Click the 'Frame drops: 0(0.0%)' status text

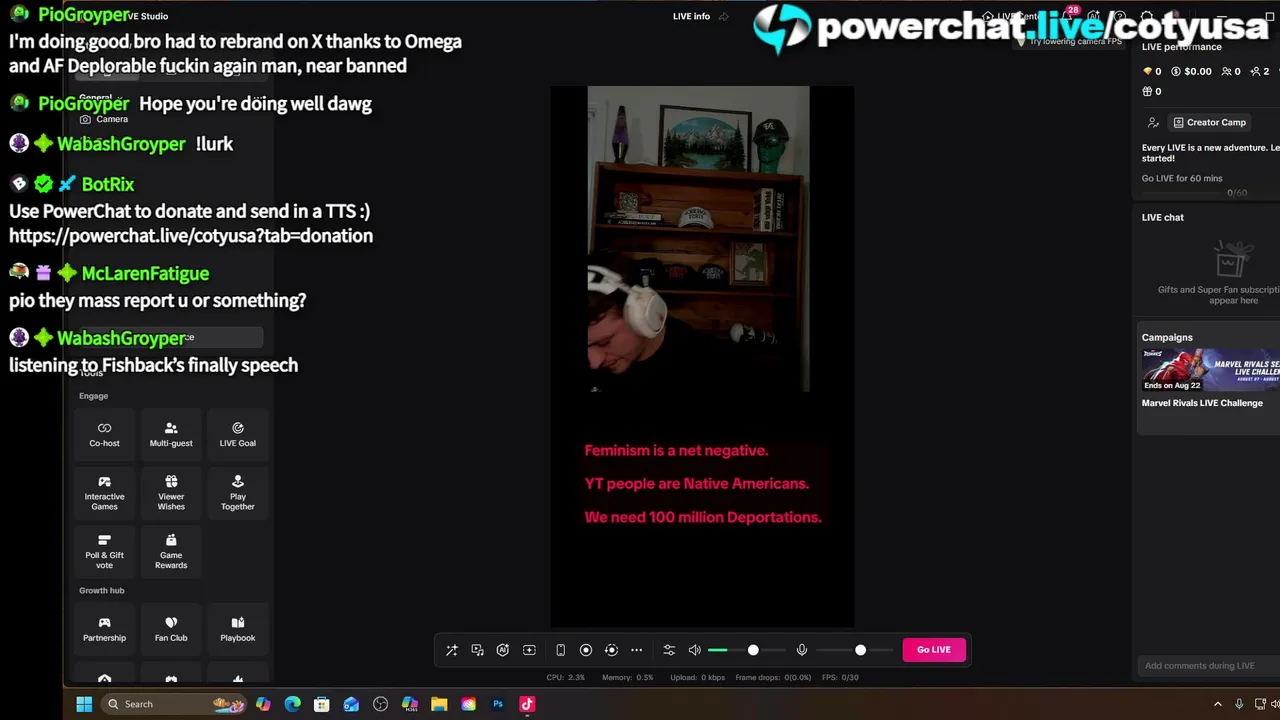click(773, 678)
